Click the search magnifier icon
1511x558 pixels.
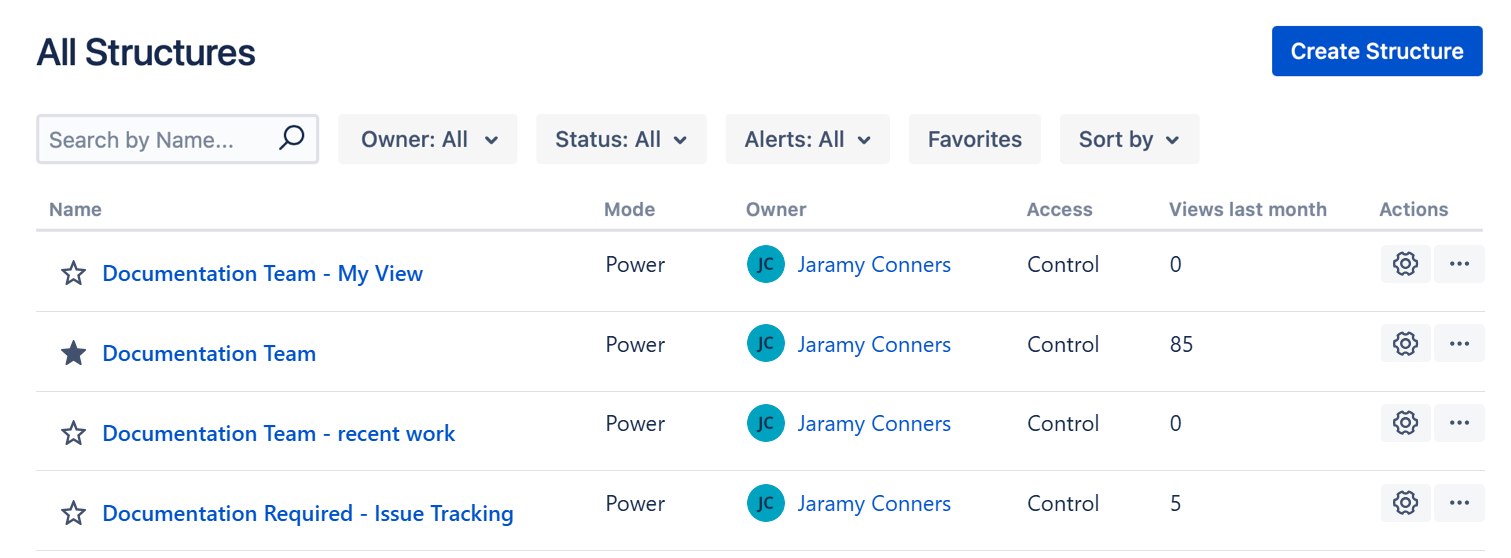coord(291,138)
